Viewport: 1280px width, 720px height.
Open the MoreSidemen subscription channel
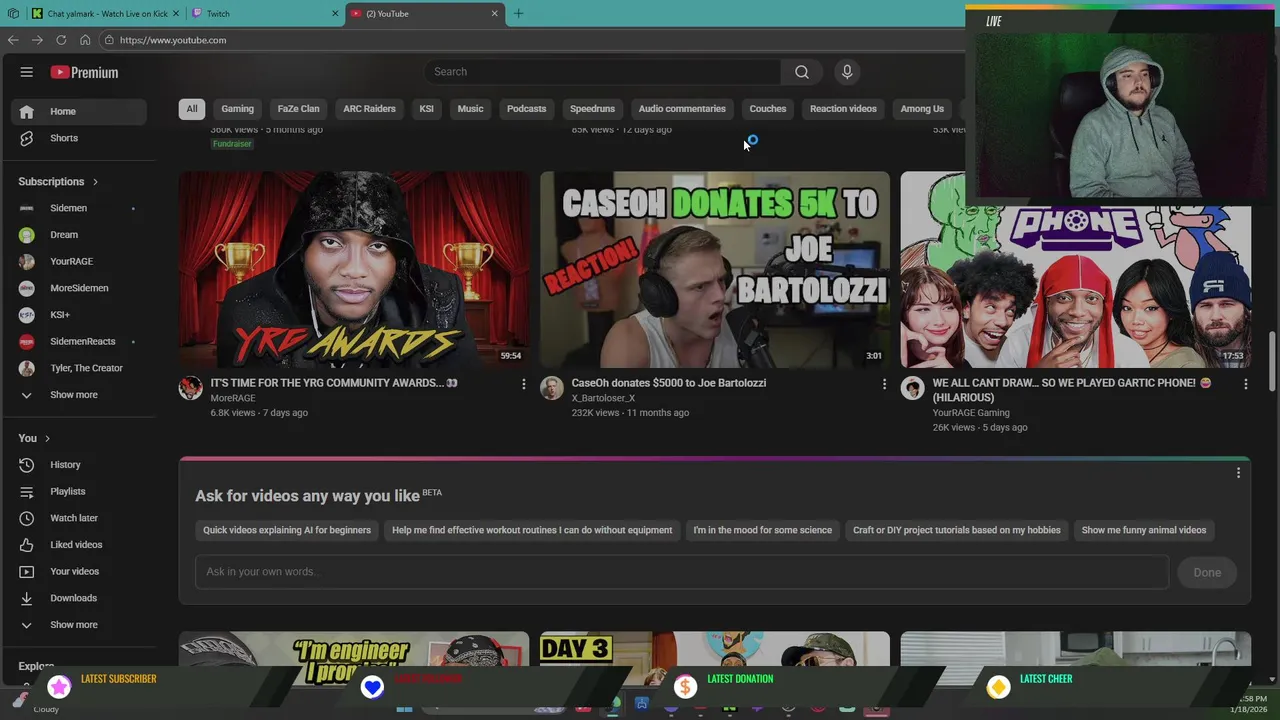coord(79,288)
